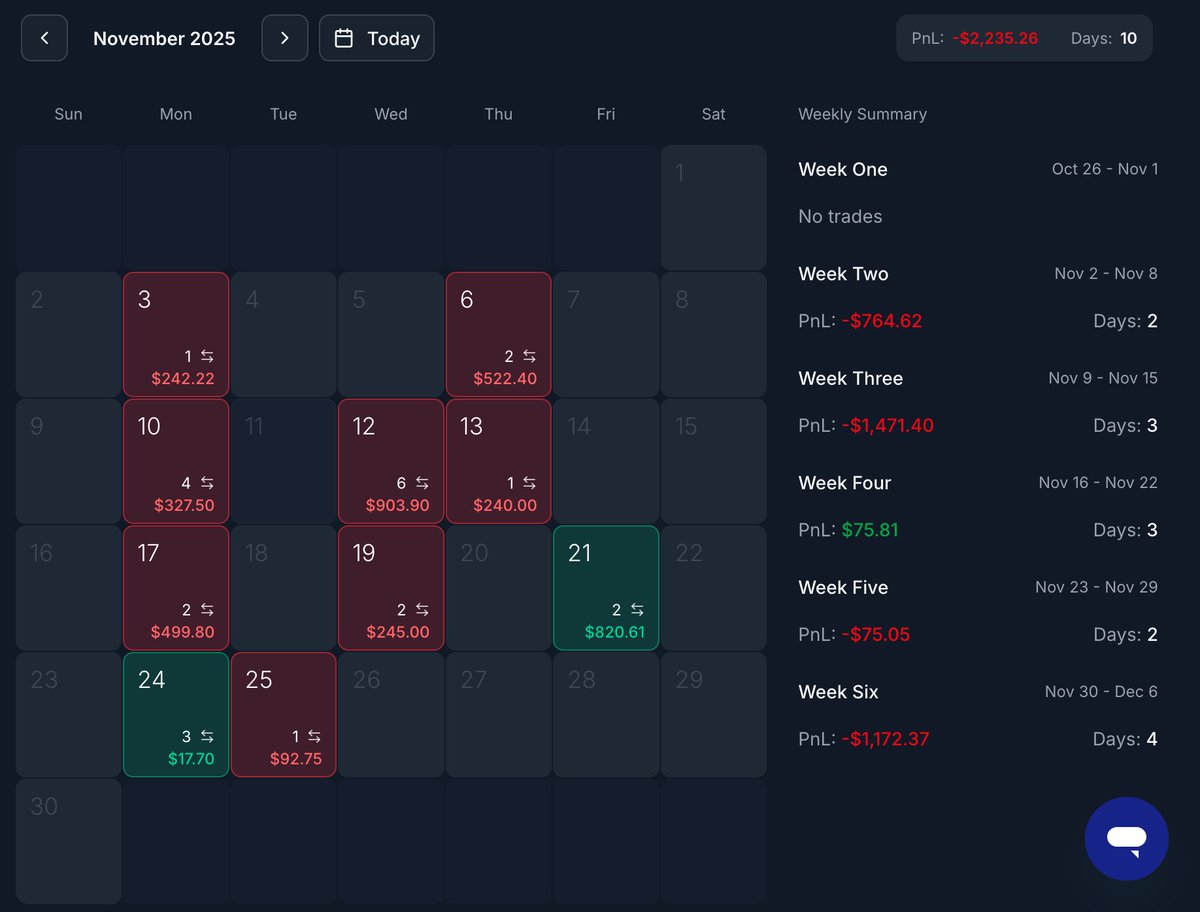Image resolution: width=1200 pixels, height=912 pixels.
Task: Select the empty November 27 cell
Action: tap(498, 715)
